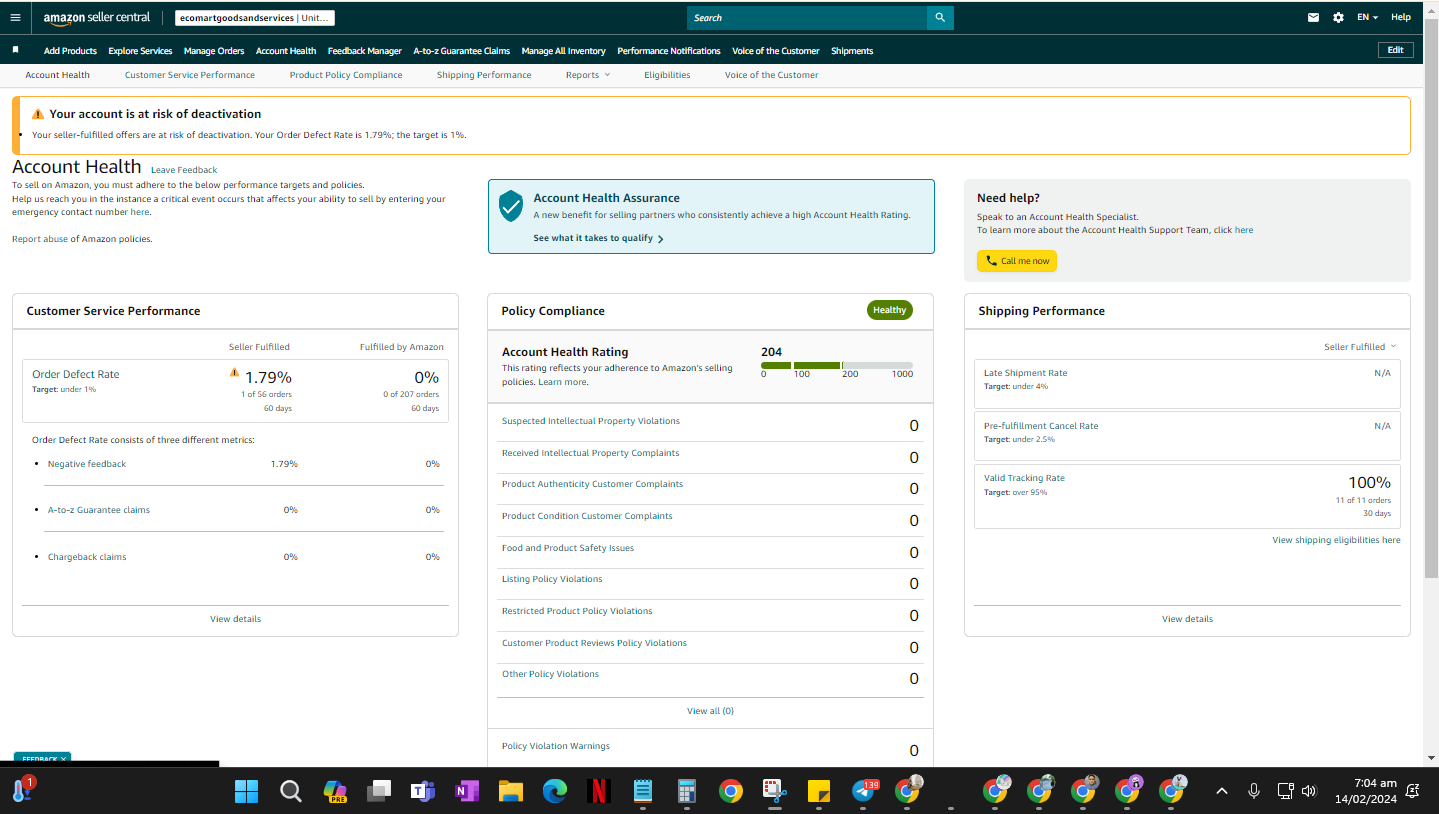
Task: Click Learn more under Account Health Rating
Action: (562, 382)
